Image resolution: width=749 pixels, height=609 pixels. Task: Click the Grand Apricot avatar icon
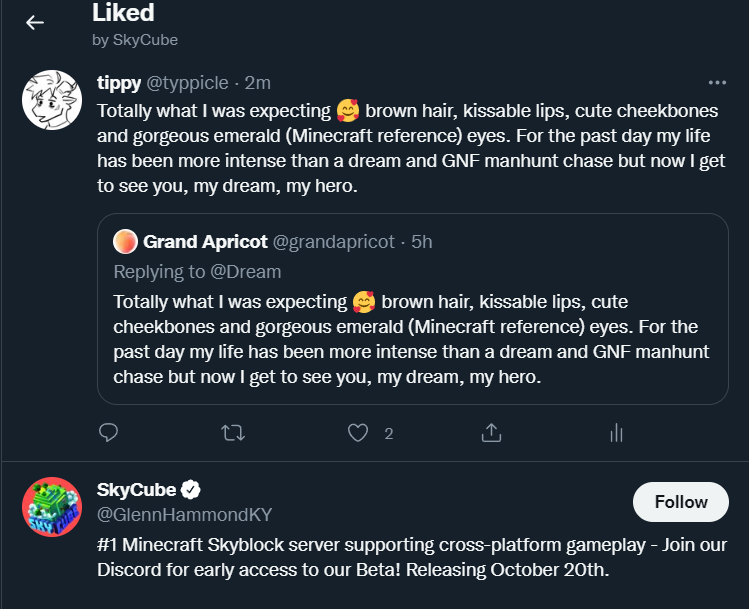pos(125,241)
